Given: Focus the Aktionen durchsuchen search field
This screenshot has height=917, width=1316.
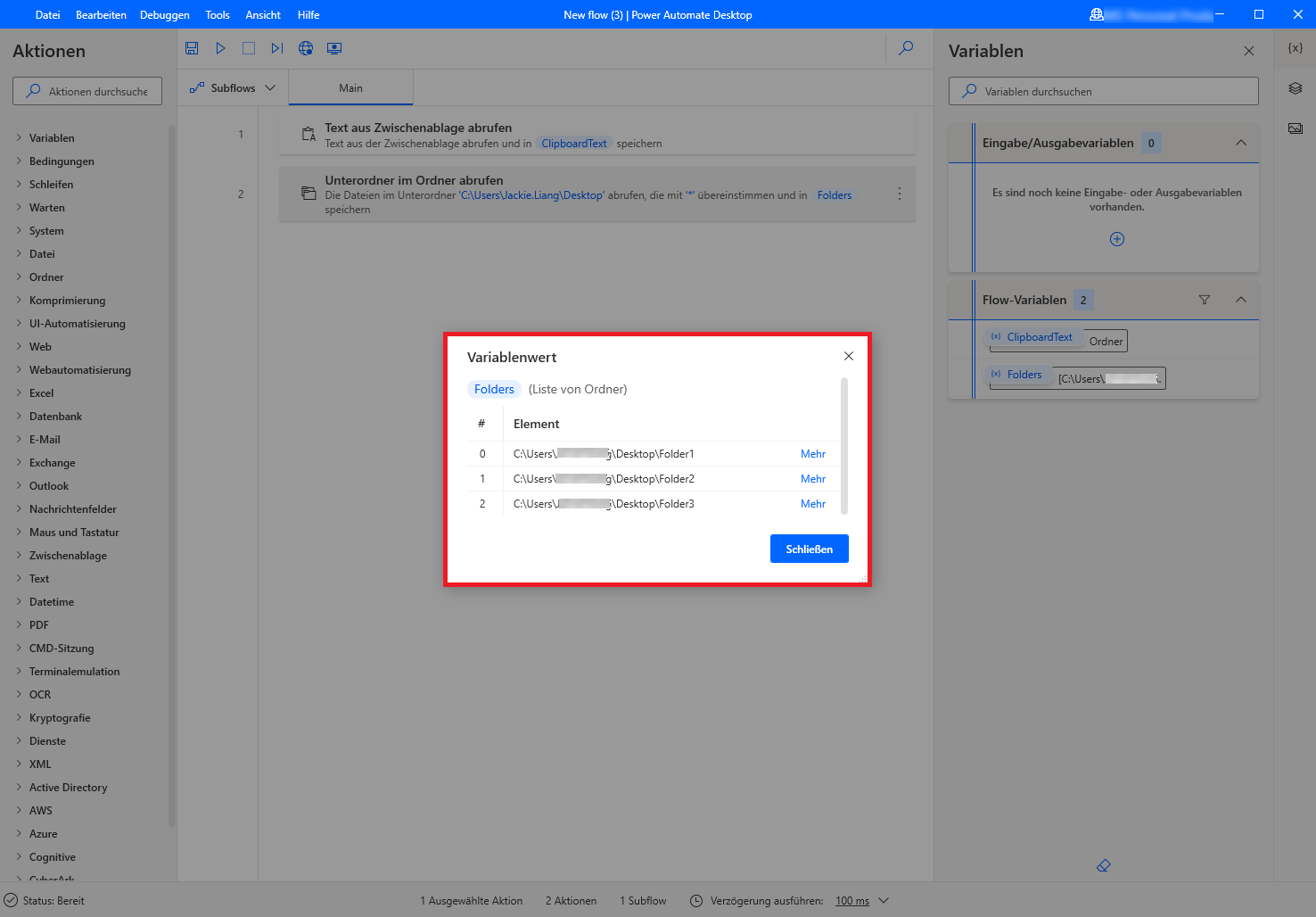Looking at the screenshot, I should (87, 91).
